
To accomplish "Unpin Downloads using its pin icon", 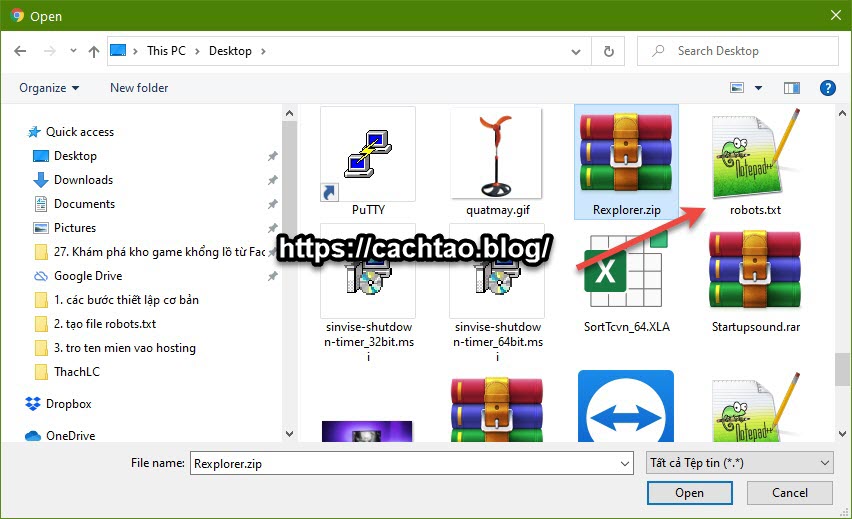I will tap(273, 180).
